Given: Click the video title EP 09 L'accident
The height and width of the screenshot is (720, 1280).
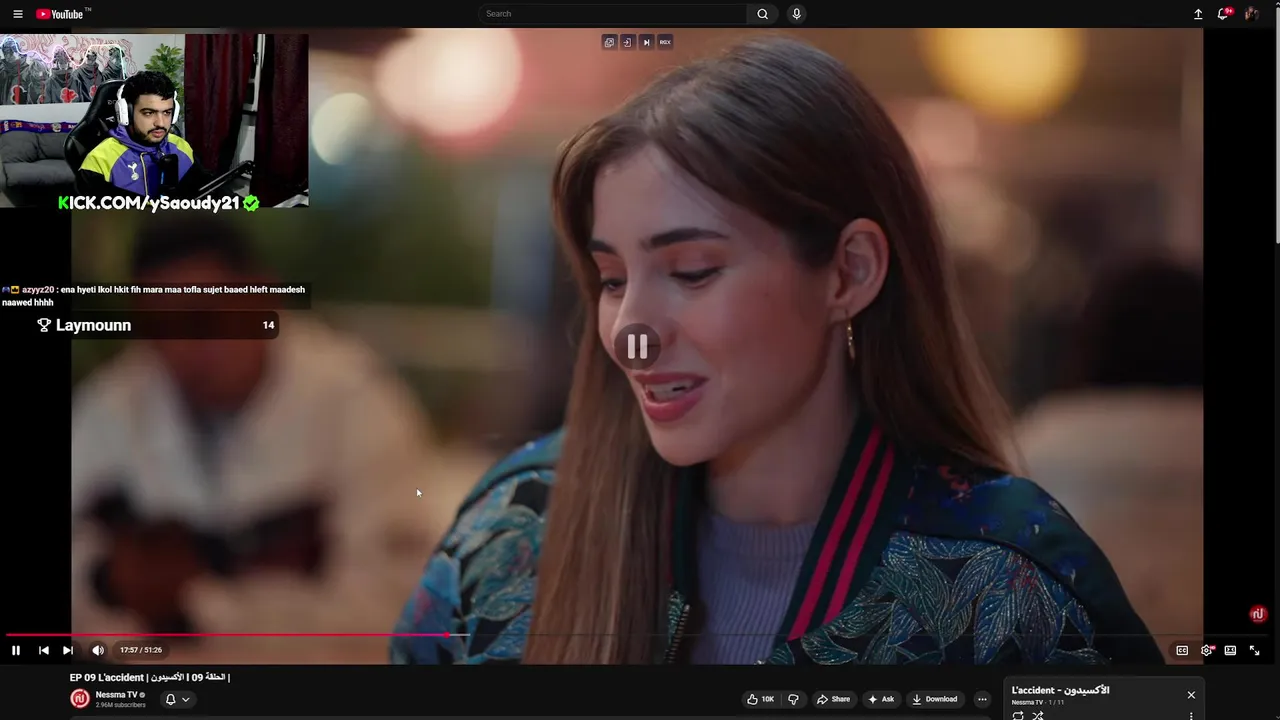Looking at the screenshot, I should click(150, 677).
